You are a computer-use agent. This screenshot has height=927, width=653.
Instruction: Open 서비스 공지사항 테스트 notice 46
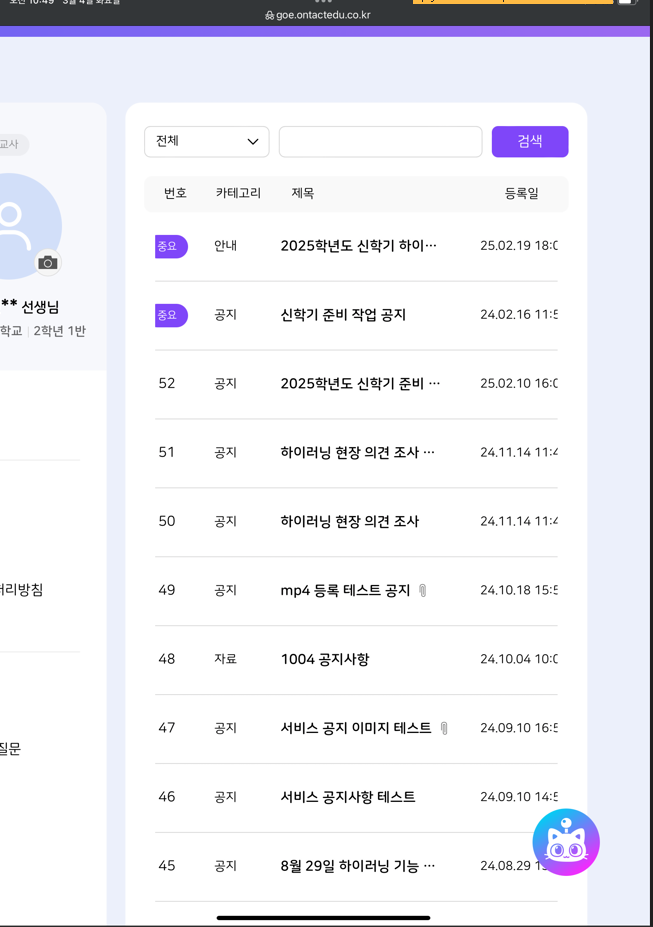pyautogui.click(x=347, y=798)
